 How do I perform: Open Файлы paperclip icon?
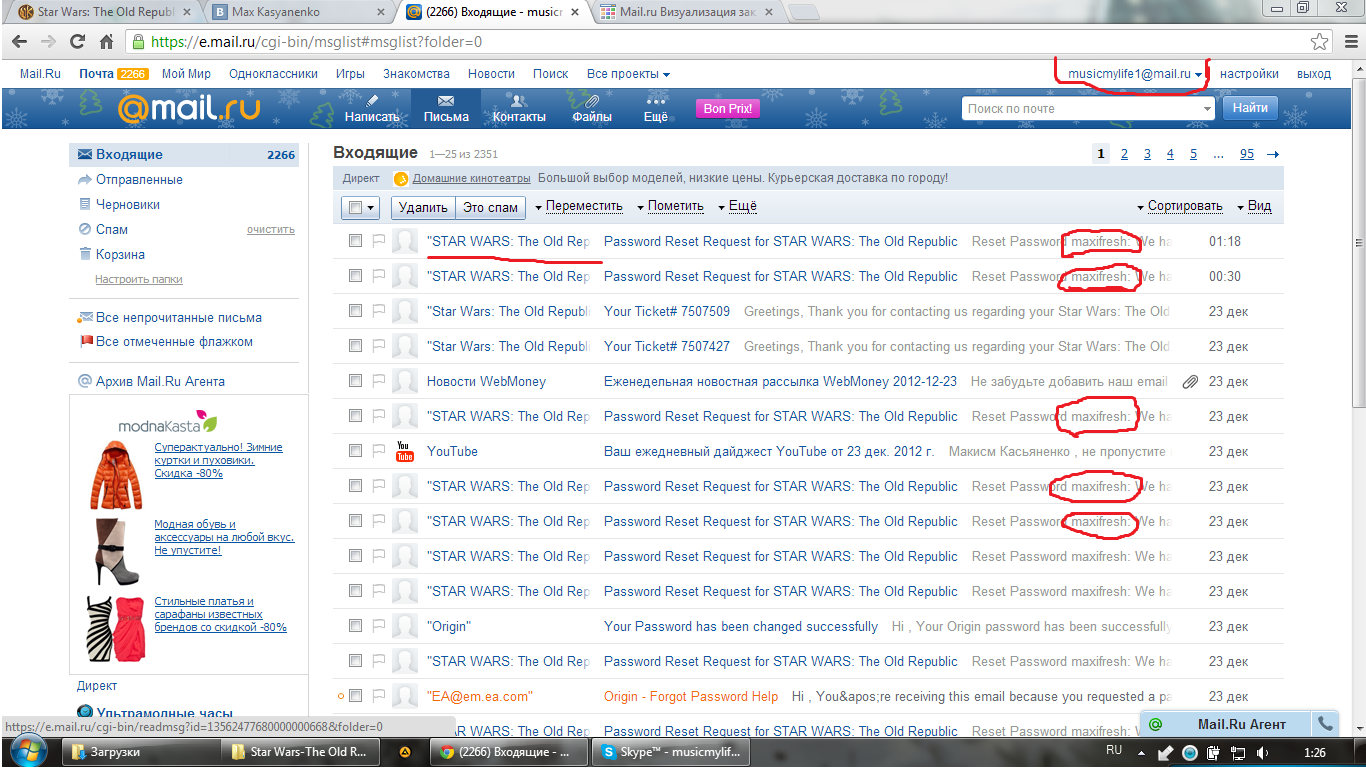592,101
